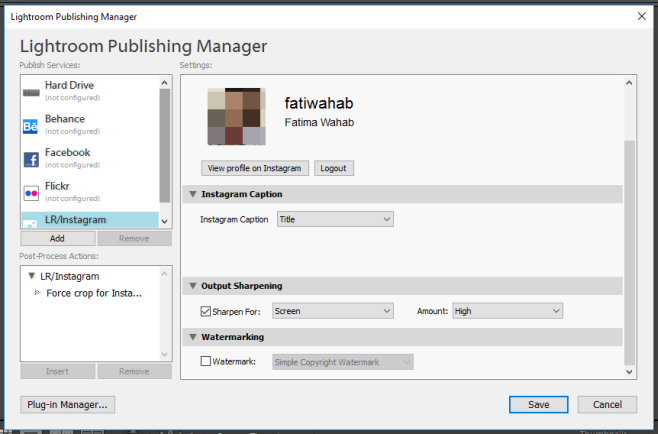Viewport: 658px width, 434px height.
Task: Select the LR/Instagram publish service
Action: [x=90, y=220]
